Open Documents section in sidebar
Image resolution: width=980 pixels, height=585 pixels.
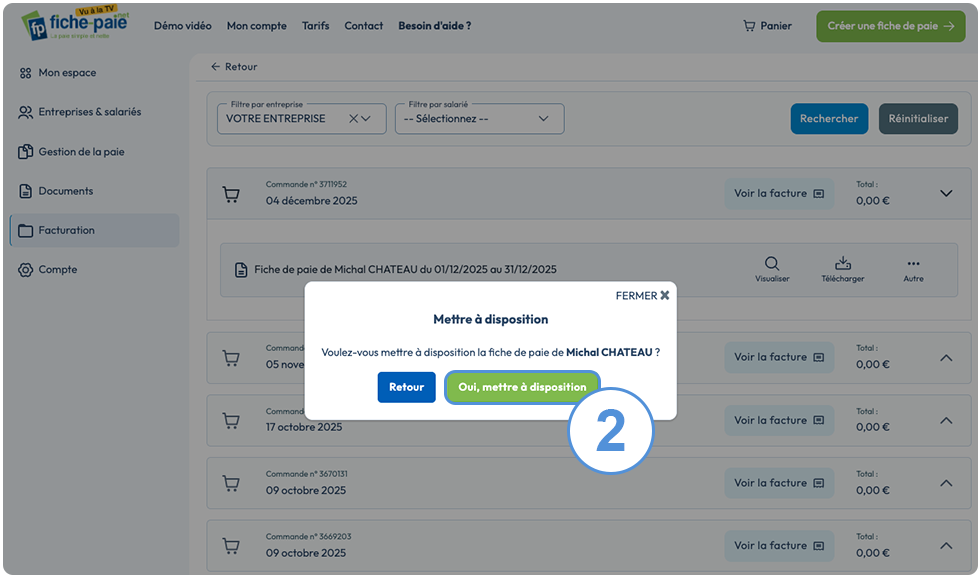point(56,191)
